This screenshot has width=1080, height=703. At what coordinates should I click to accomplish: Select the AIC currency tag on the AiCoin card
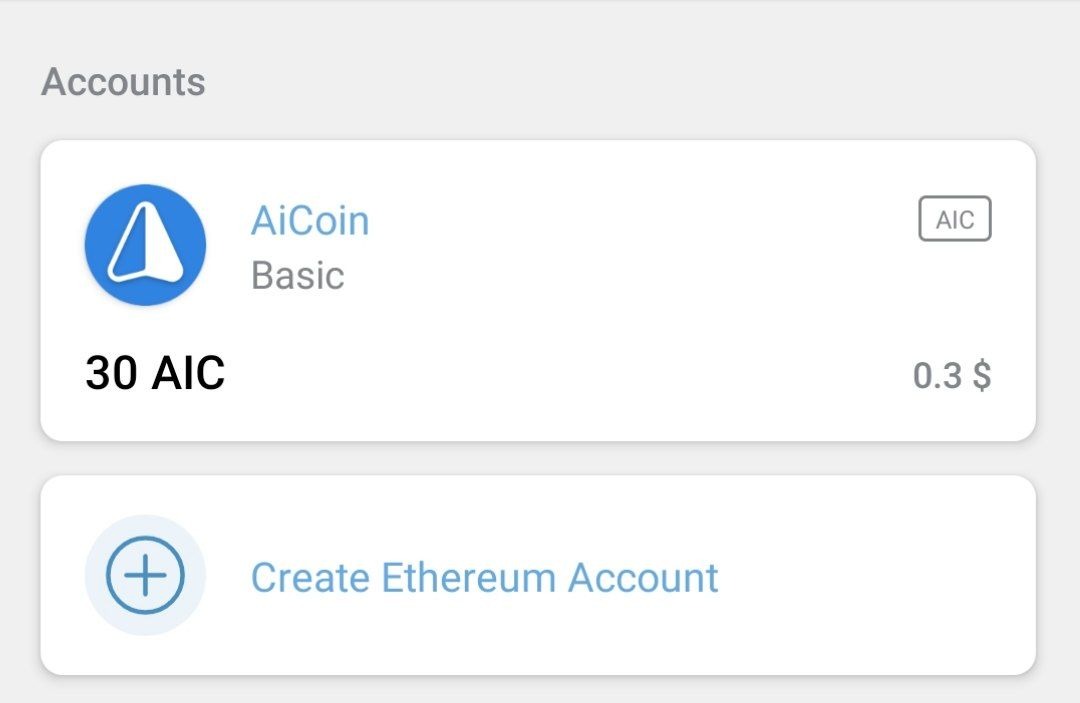[x=954, y=220]
